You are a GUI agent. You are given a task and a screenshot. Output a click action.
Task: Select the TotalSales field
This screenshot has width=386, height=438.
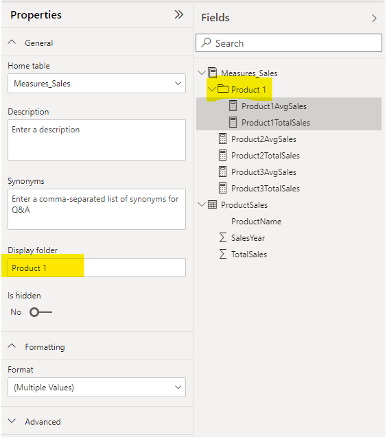249,254
